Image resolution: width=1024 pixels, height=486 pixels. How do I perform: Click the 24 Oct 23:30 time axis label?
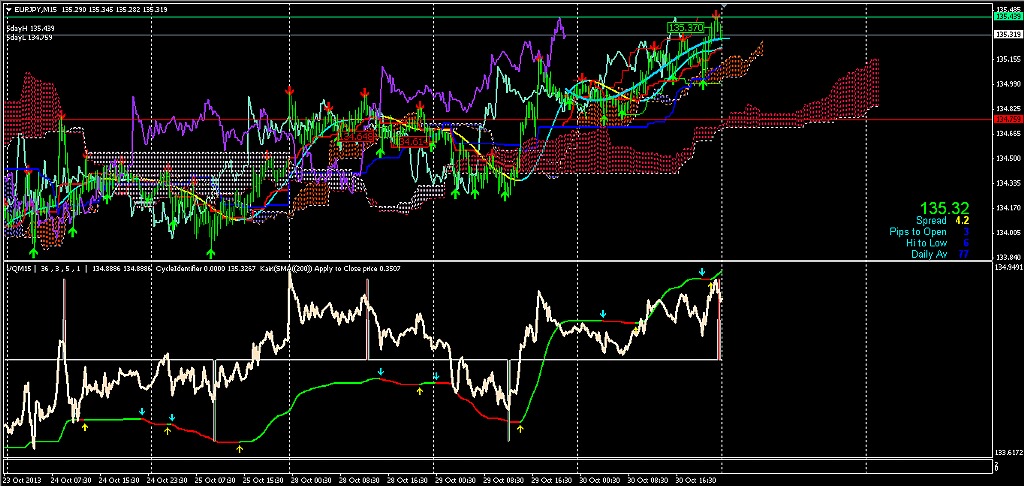[x=167, y=479]
